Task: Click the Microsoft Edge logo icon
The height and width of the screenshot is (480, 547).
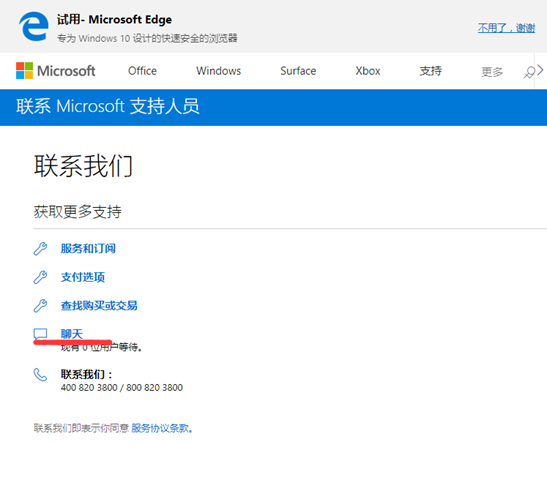Action: coord(34,26)
